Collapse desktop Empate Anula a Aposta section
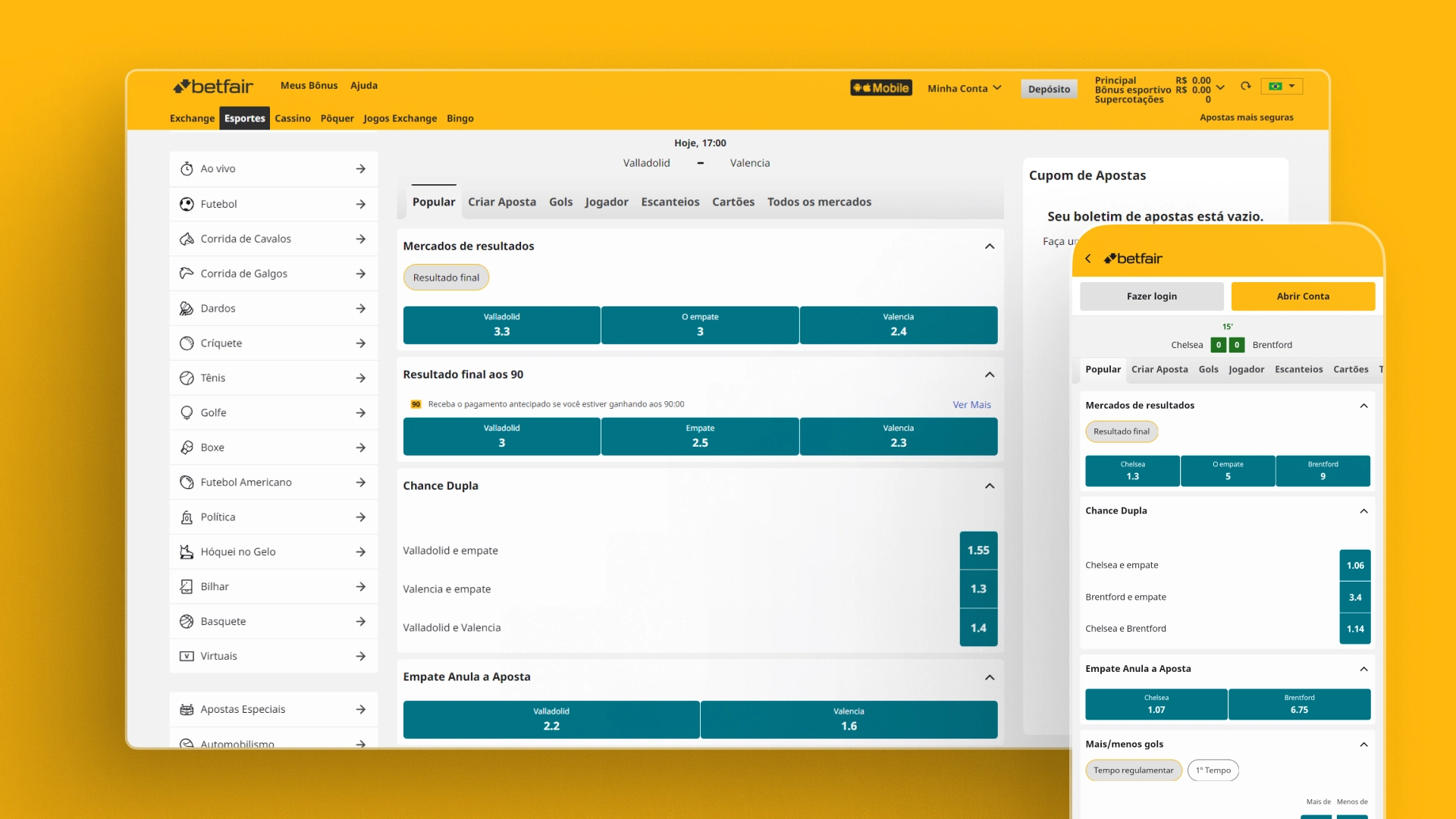 click(990, 677)
